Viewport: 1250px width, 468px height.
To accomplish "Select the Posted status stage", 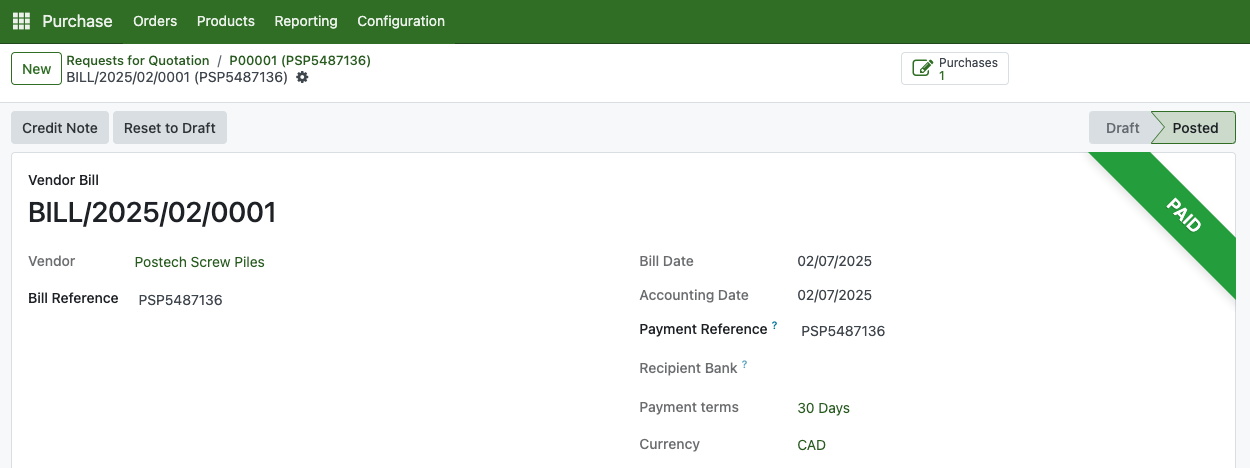I will click(1195, 128).
